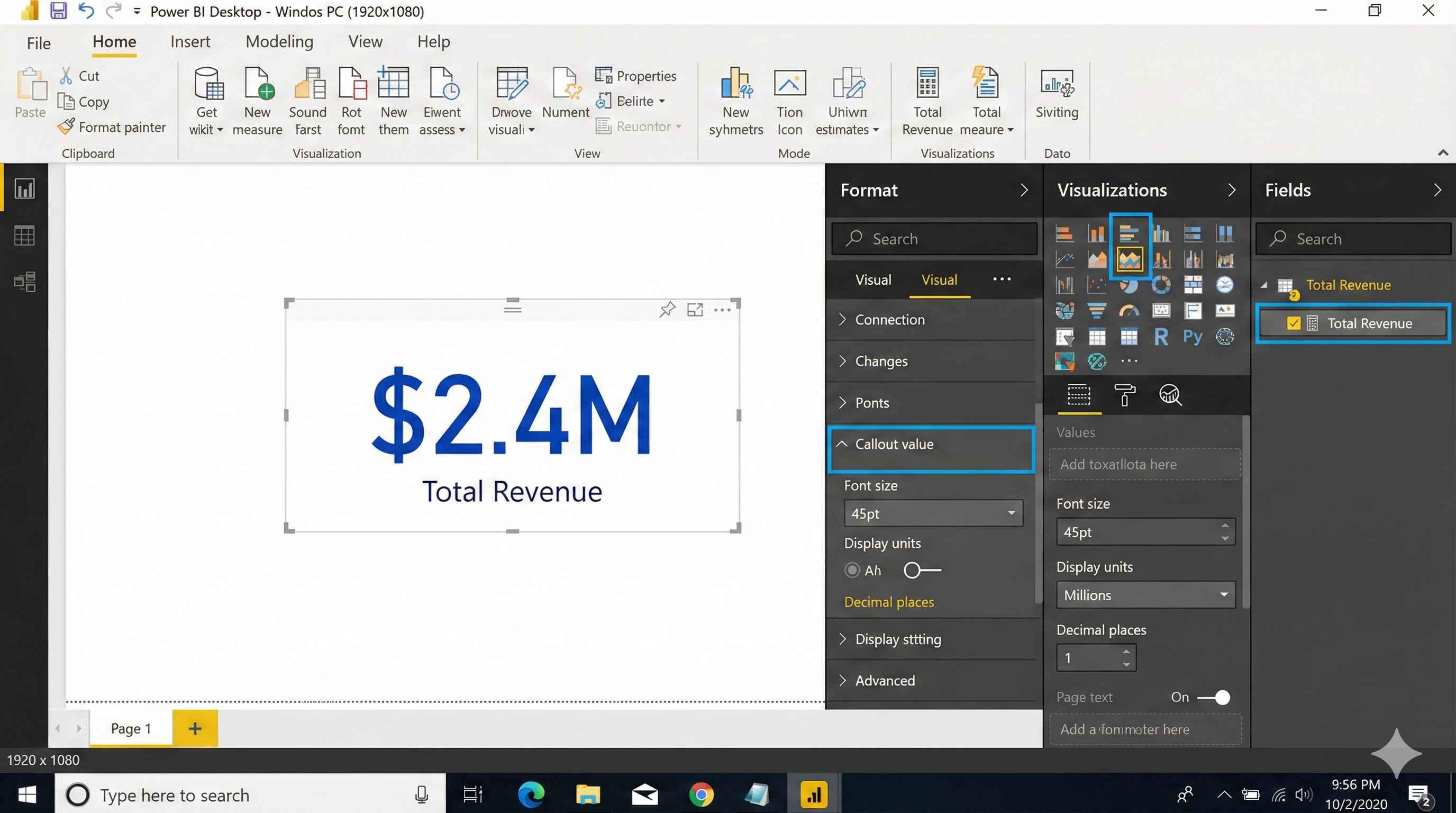This screenshot has height=813, width=1456.
Task: Add a new page with plus button
Action: tap(195, 728)
